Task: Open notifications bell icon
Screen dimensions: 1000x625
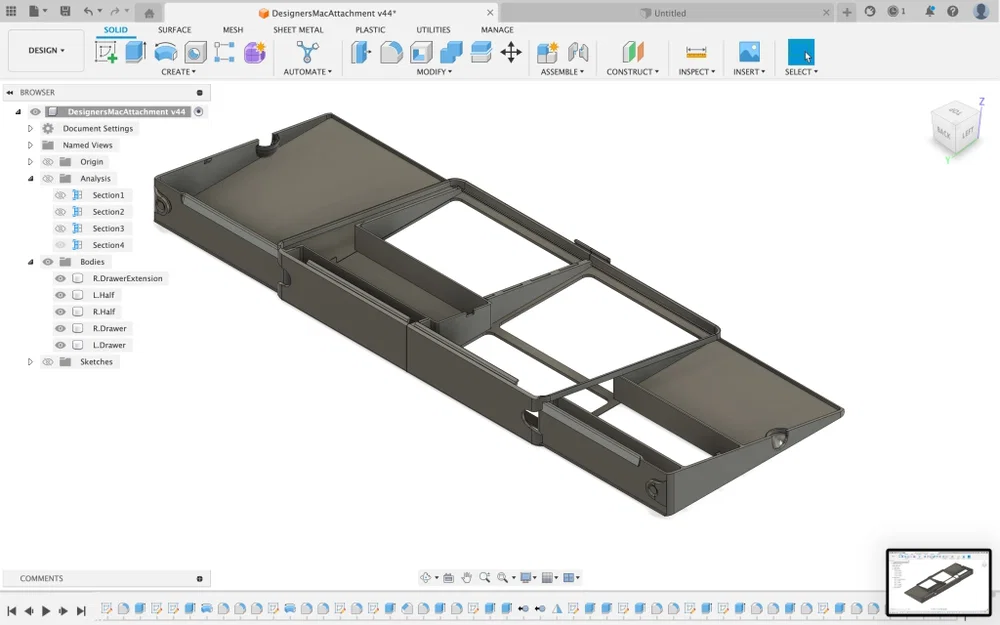Action: [x=930, y=11]
